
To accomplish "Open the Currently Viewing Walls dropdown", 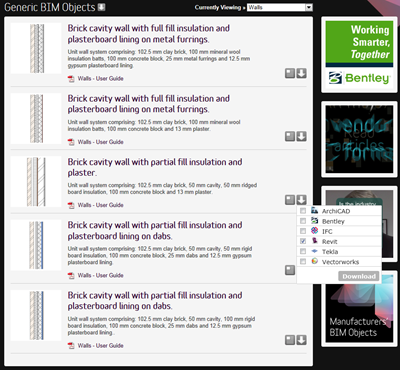I will (x=280, y=7).
